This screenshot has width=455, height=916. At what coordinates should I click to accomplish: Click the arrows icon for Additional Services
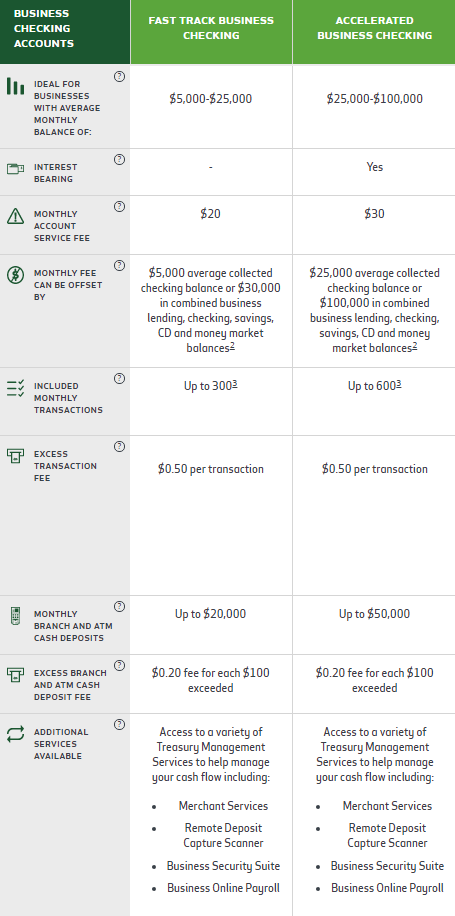pyautogui.click(x=15, y=734)
